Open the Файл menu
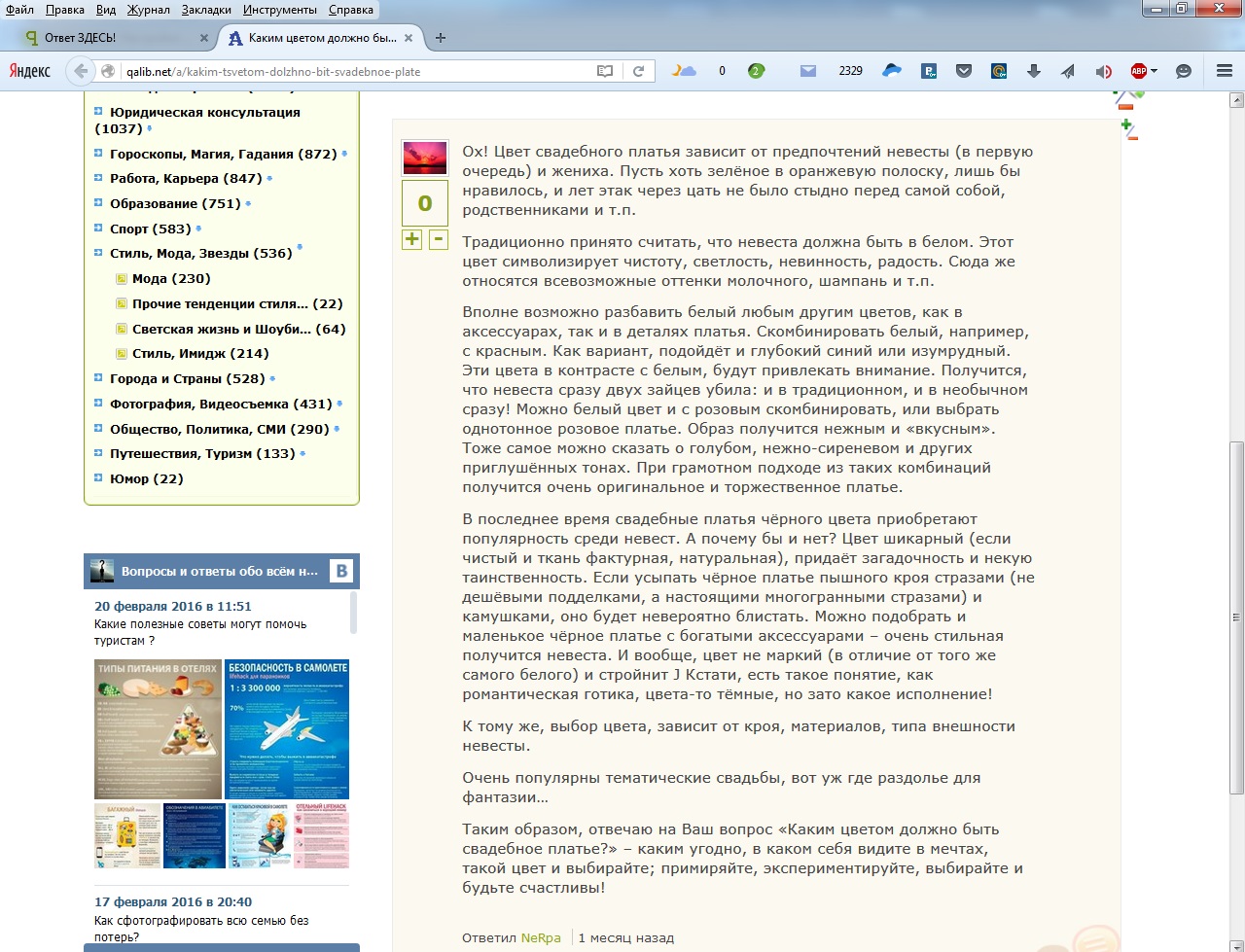1245x952 pixels. [19, 10]
